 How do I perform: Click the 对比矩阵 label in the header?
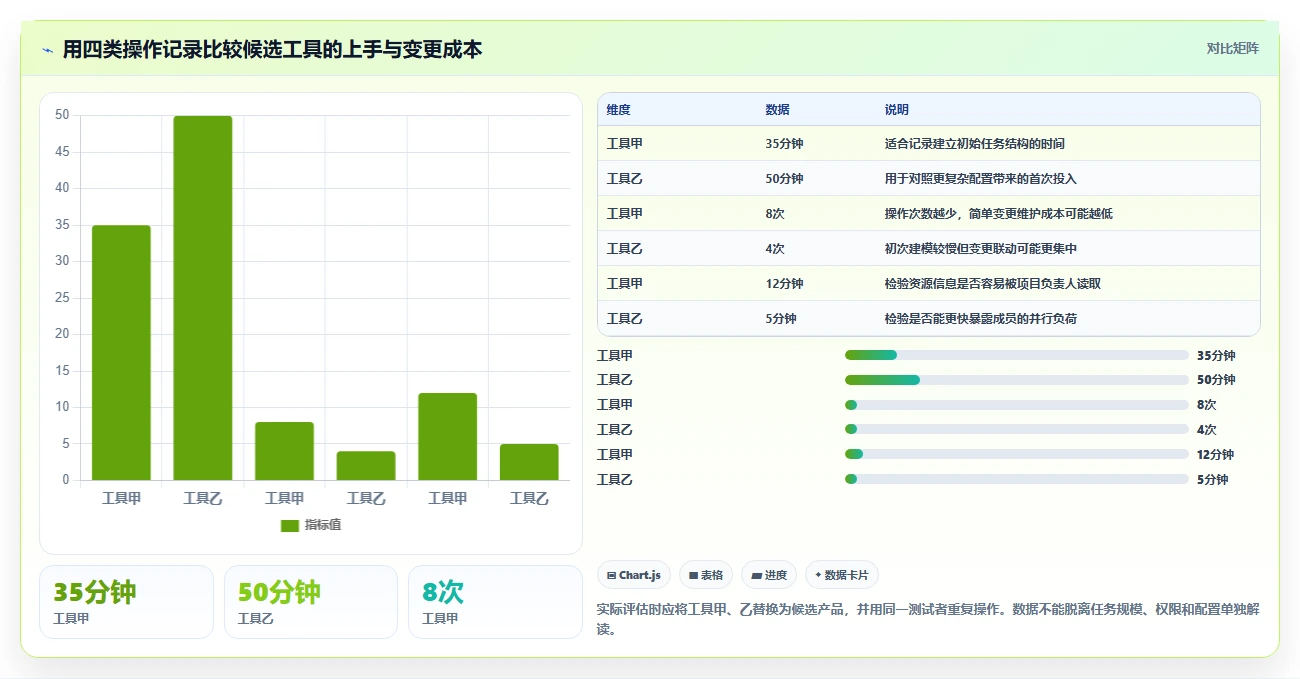coord(1233,48)
